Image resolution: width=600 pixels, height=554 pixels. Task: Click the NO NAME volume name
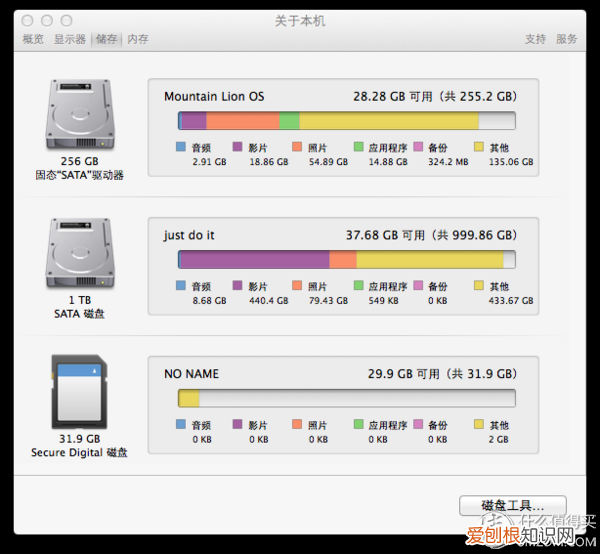191,374
